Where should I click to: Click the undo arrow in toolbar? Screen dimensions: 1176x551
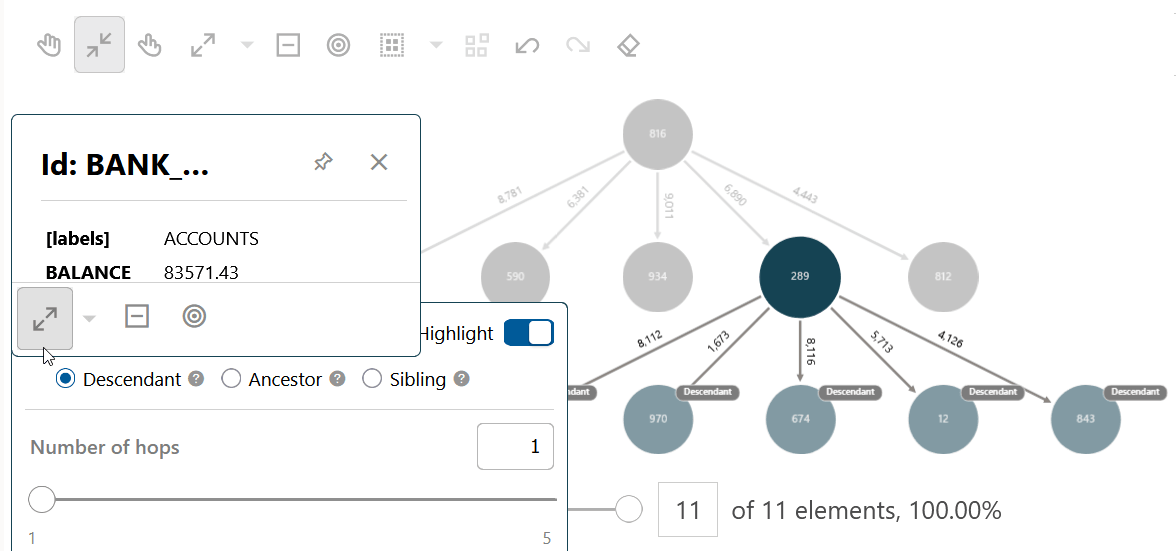pyautogui.click(x=527, y=46)
